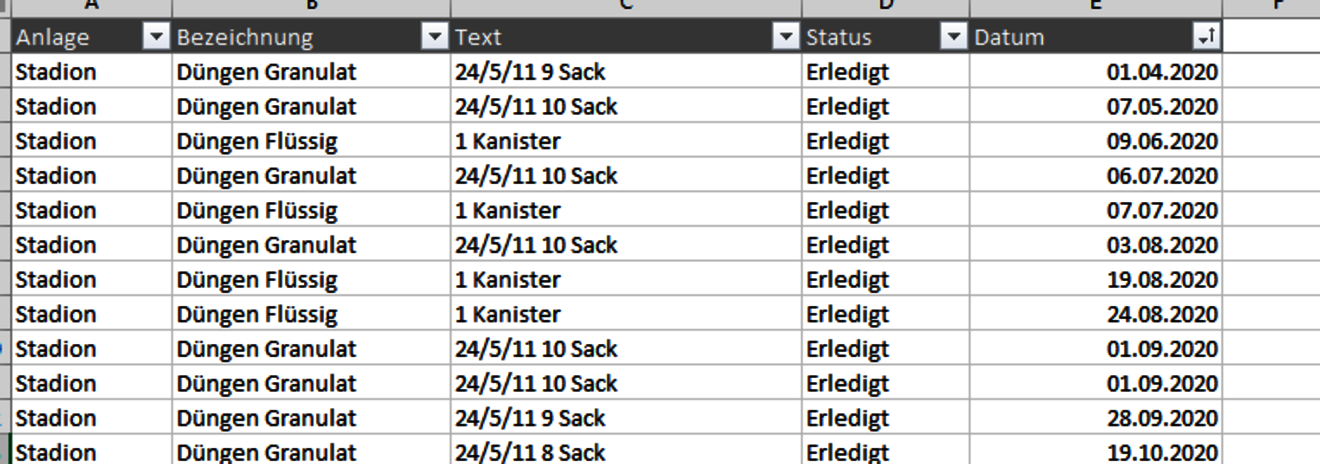This screenshot has width=1320, height=464.
Task: Select the cell with date 01.04.2020
Action: [1095, 72]
